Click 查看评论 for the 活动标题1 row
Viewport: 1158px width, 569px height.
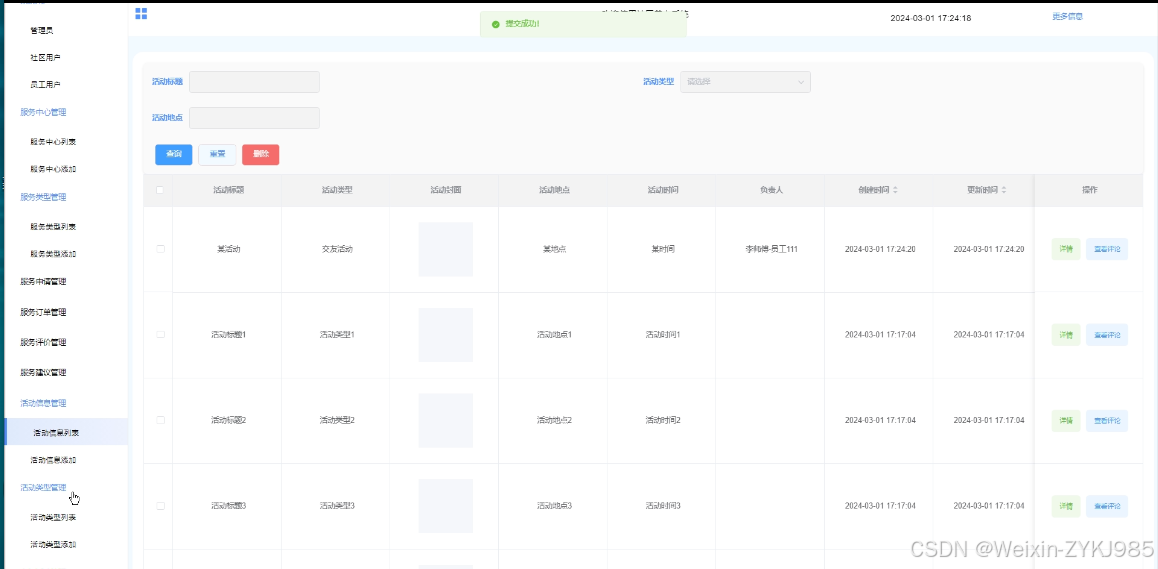pos(1107,335)
